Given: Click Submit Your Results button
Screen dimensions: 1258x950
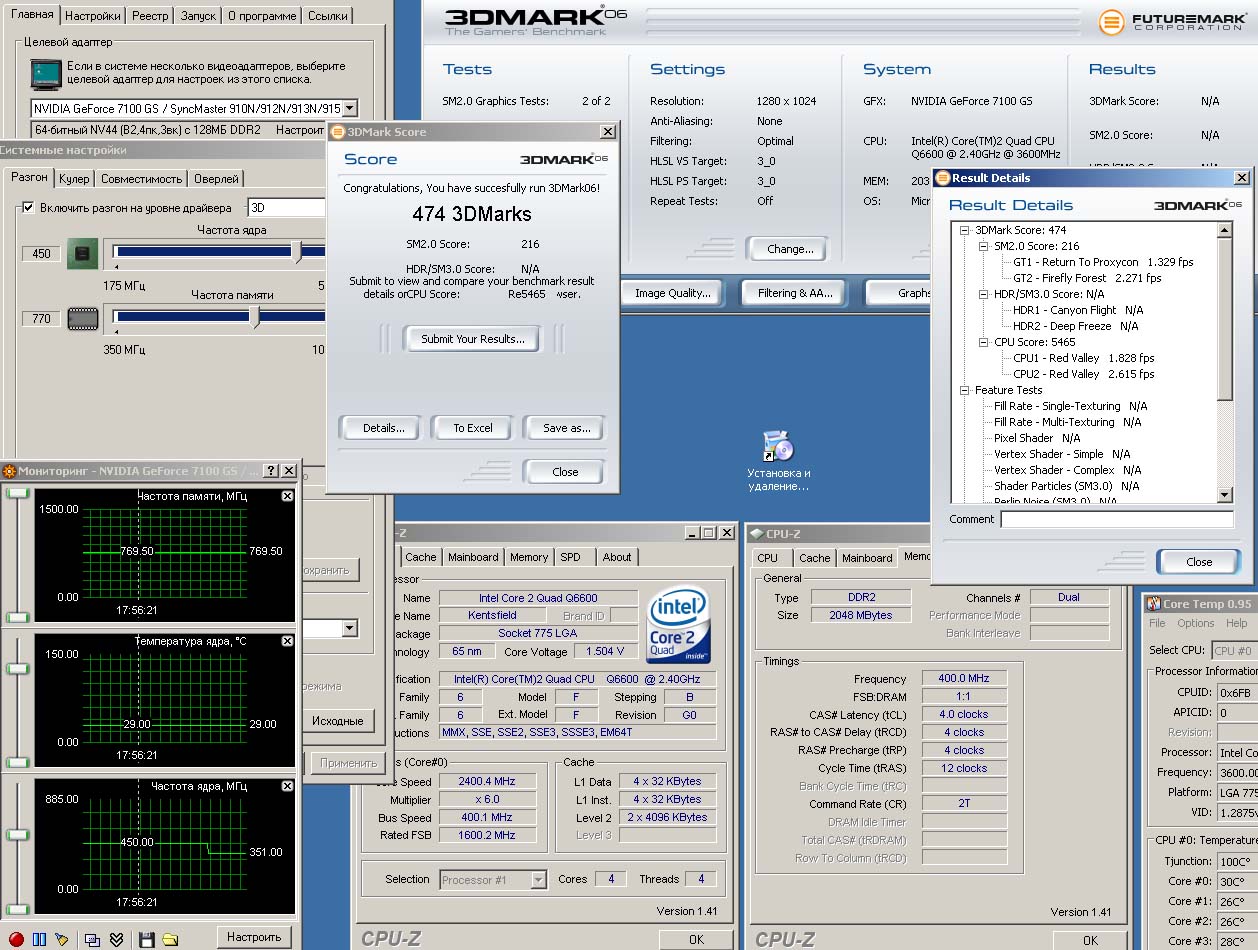Looking at the screenshot, I should (472, 339).
